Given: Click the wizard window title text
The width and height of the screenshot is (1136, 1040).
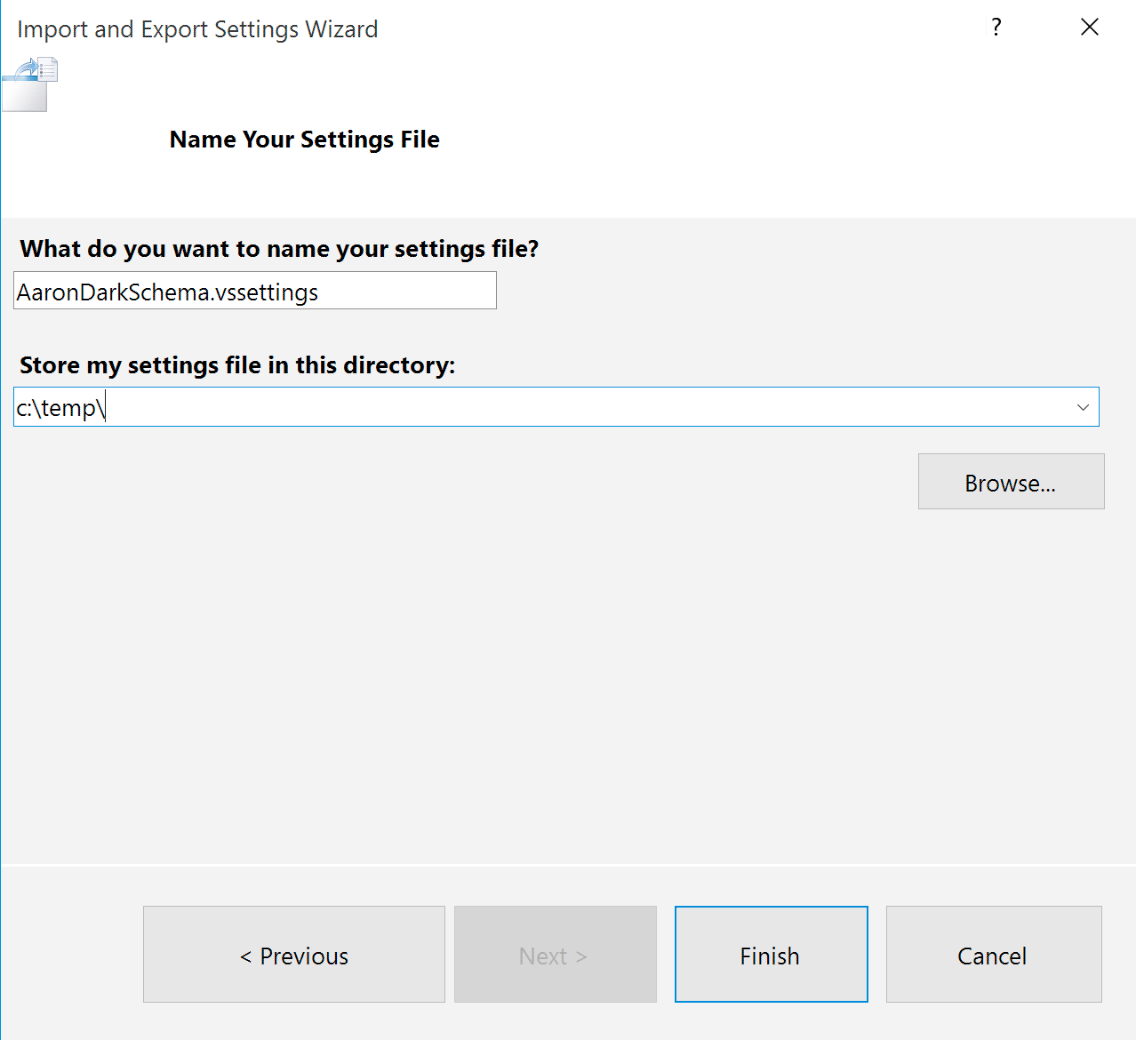Looking at the screenshot, I should coord(198,29).
